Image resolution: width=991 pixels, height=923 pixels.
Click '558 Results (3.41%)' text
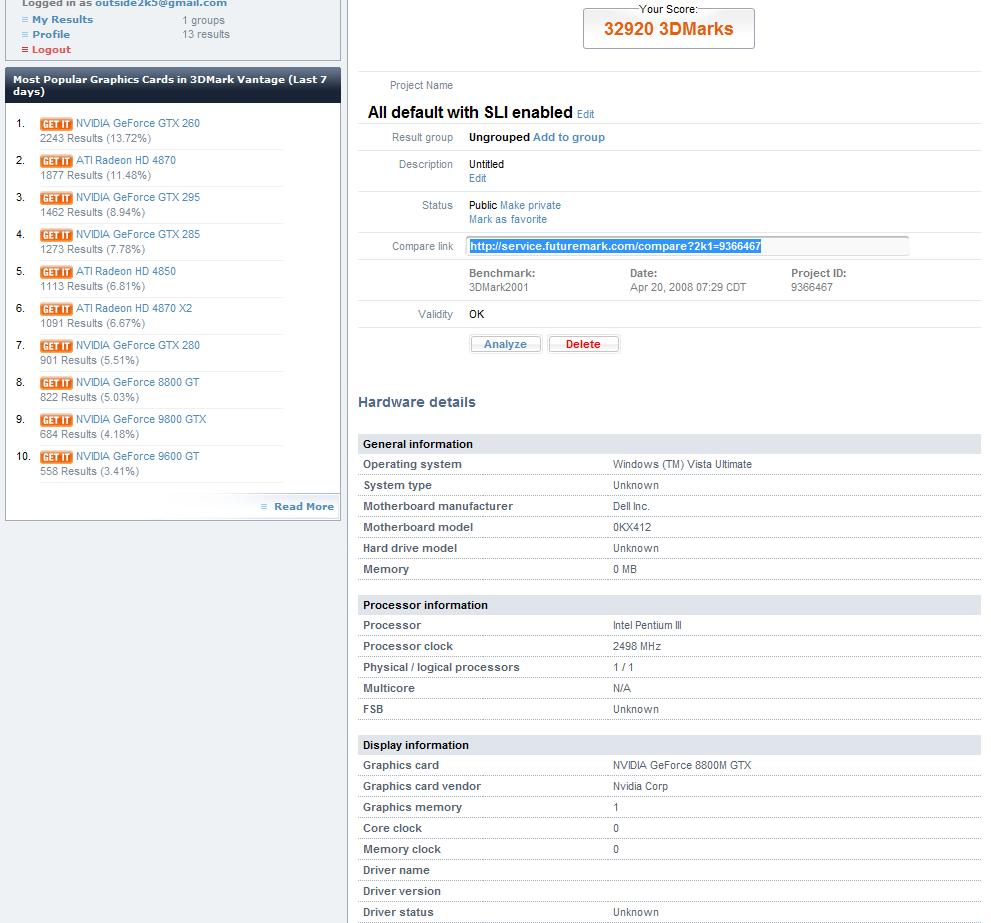[90, 472]
